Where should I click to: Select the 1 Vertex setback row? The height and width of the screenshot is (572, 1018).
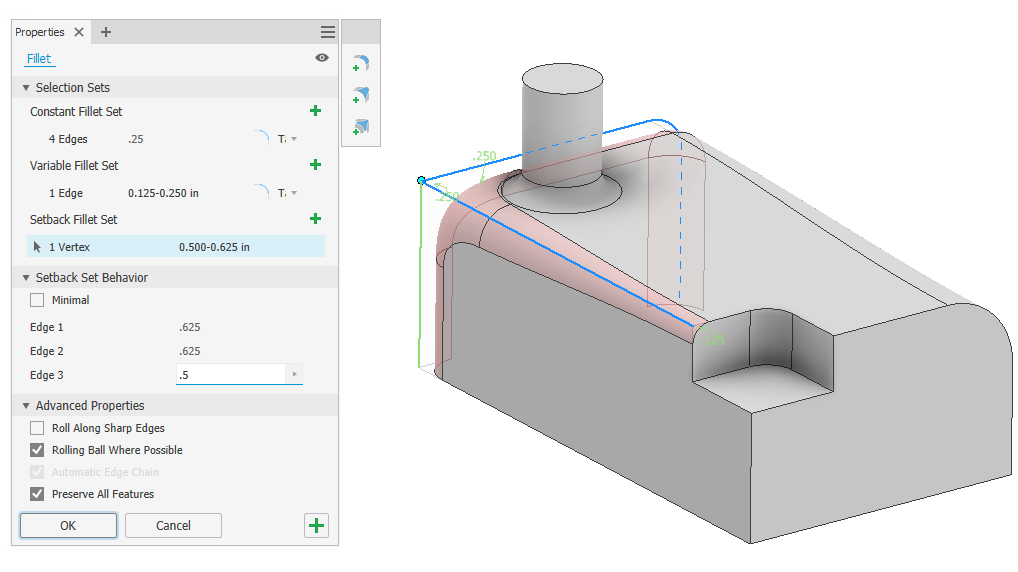175,247
